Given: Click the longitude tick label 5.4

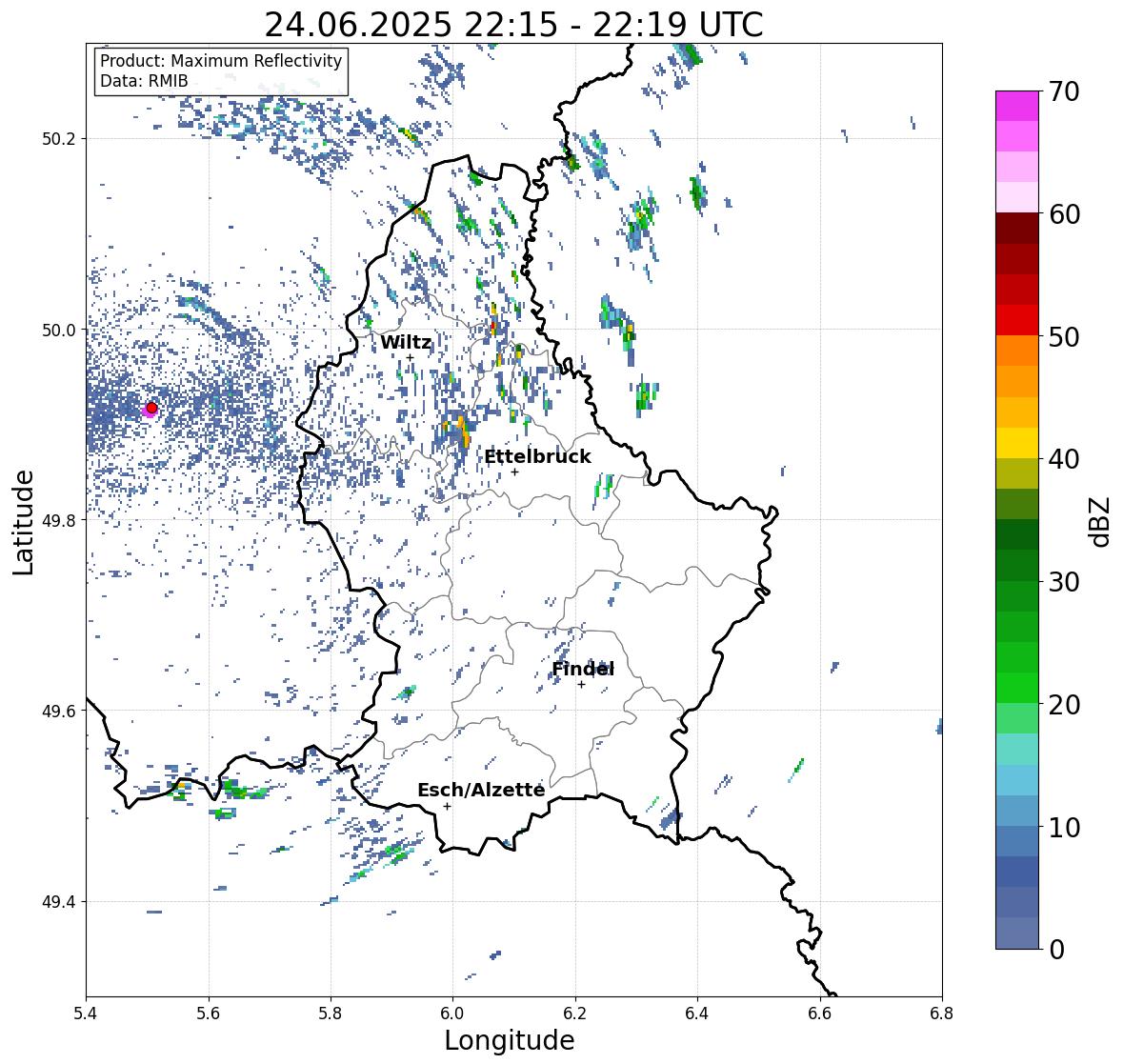Looking at the screenshot, I should pyautogui.click(x=86, y=1013).
